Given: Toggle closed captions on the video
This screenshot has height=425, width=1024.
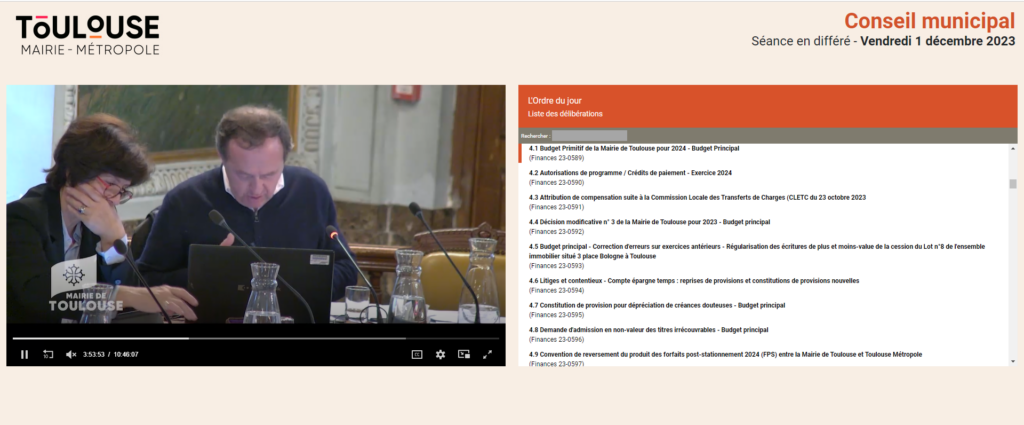Looking at the screenshot, I should [417, 354].
